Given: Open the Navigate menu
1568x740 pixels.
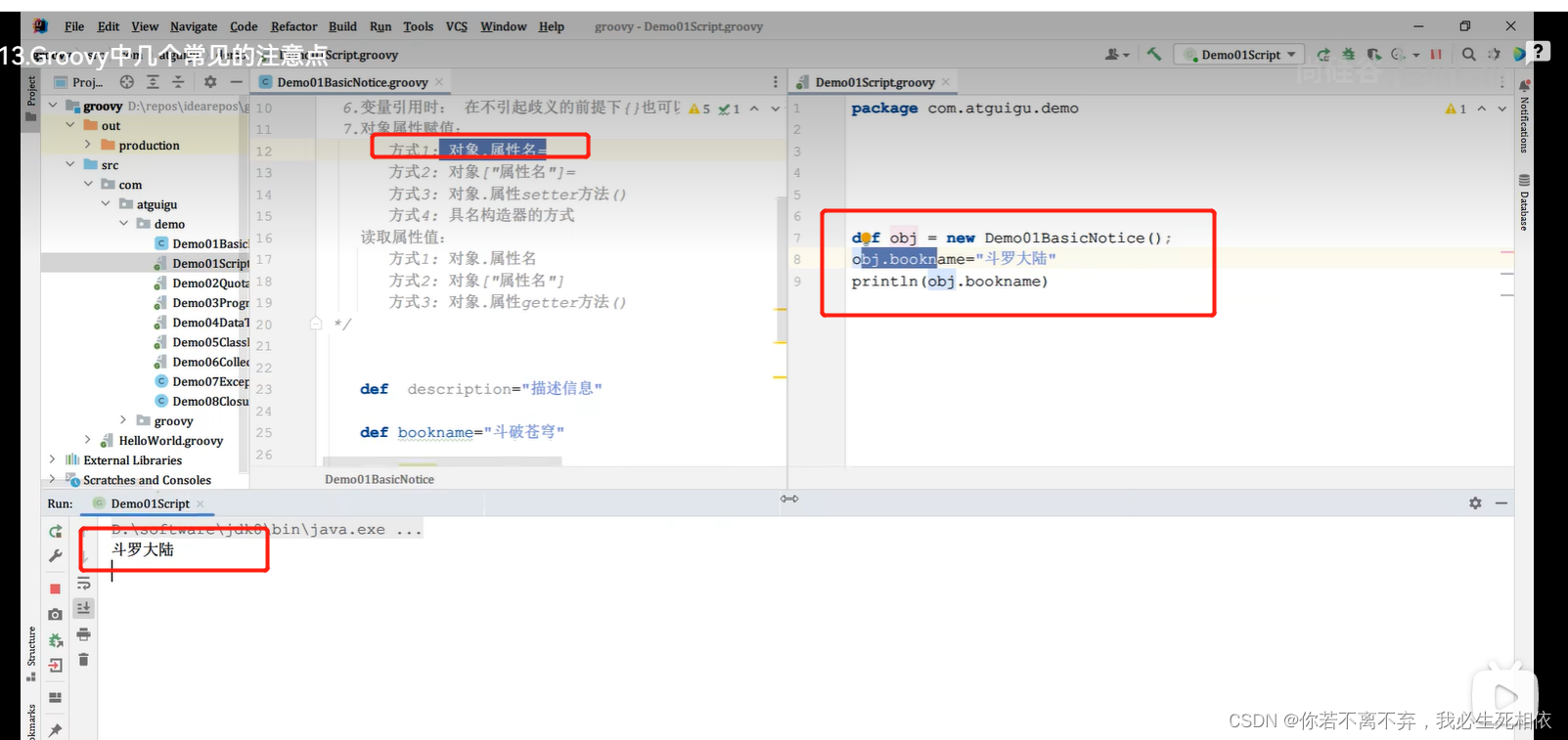Looking at the screenshot, I should point(194,26).
